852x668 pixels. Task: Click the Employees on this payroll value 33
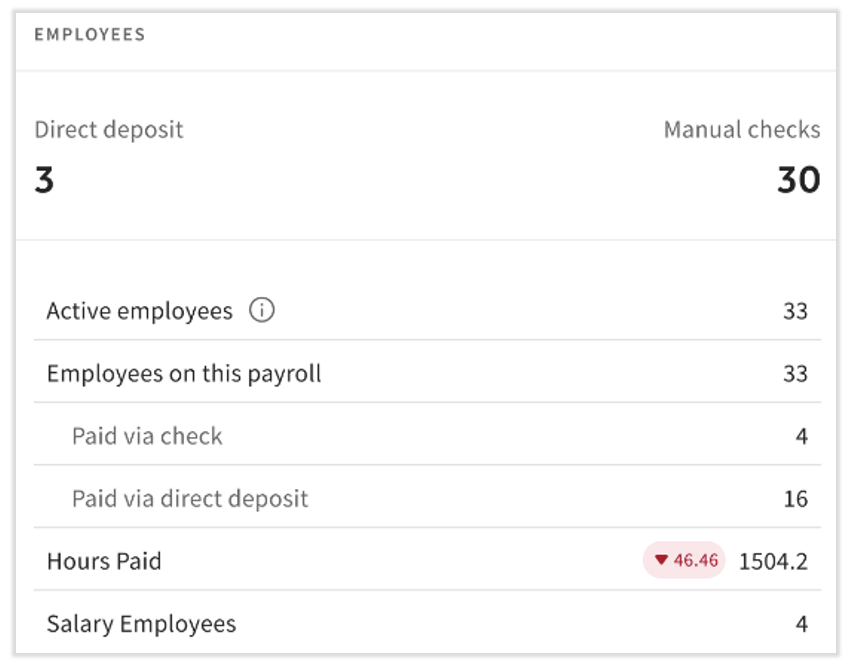pos(795,374)
